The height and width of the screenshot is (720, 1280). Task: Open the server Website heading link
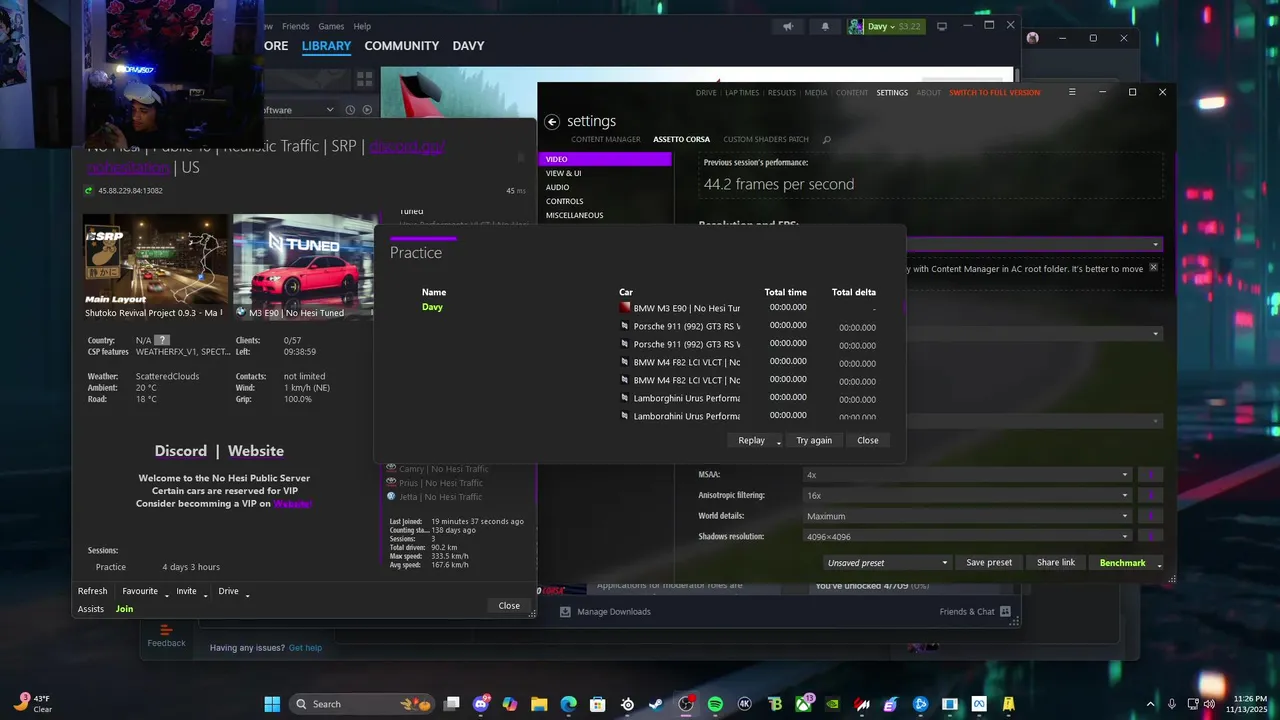point(256,451)
